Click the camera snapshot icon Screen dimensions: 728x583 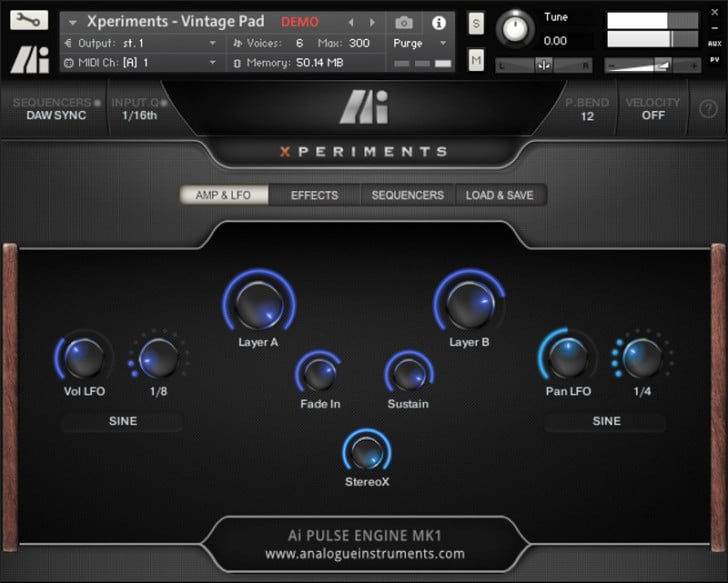(x=403, y=22)
